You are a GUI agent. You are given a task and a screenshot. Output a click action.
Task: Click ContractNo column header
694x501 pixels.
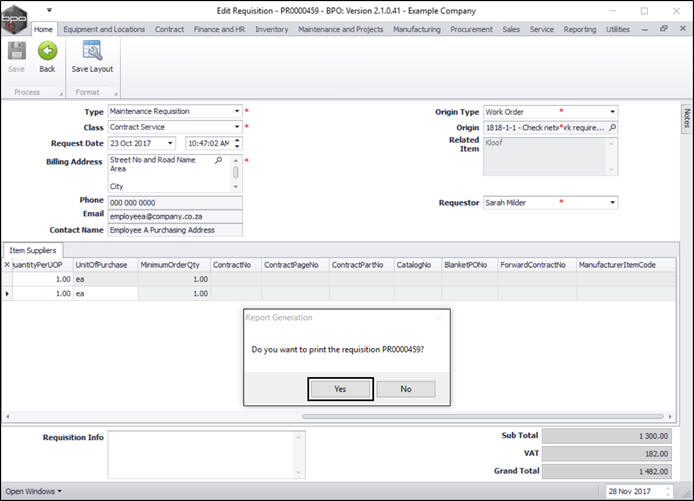point(236,265)
